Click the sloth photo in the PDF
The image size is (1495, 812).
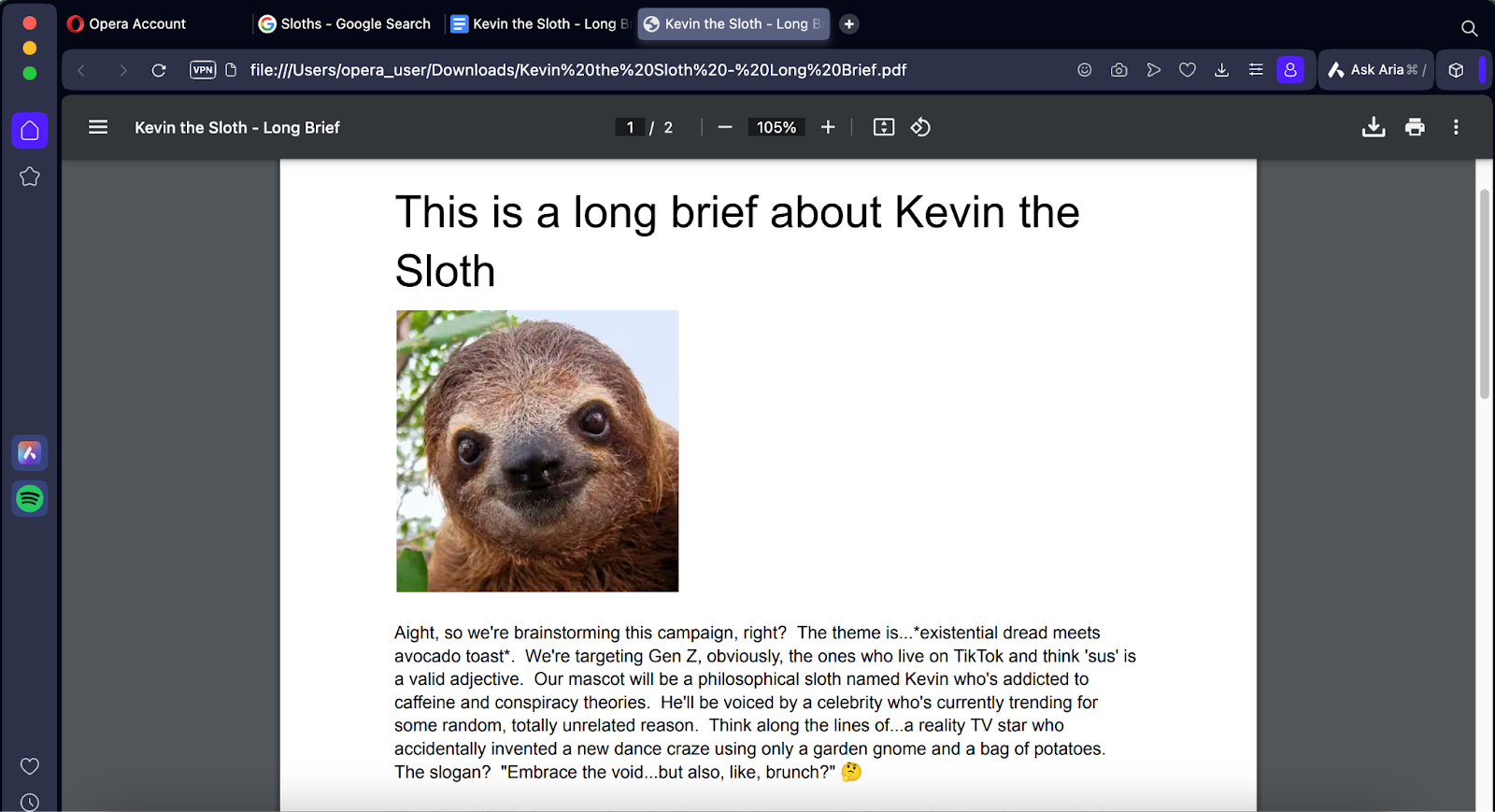(x=537, y=451)
